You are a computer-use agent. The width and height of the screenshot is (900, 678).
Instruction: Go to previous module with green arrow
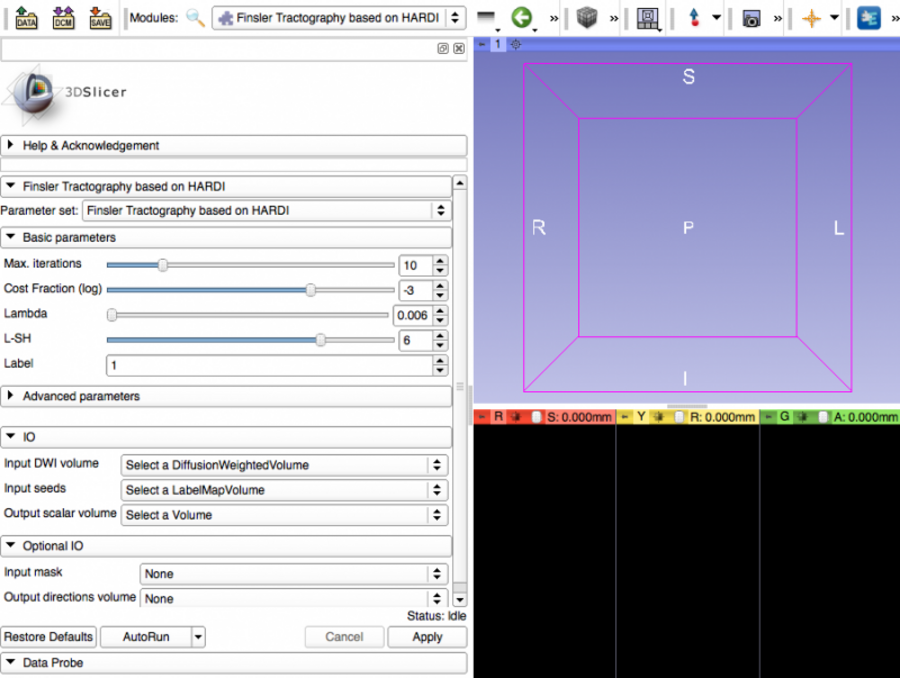(x=520, y=18)
